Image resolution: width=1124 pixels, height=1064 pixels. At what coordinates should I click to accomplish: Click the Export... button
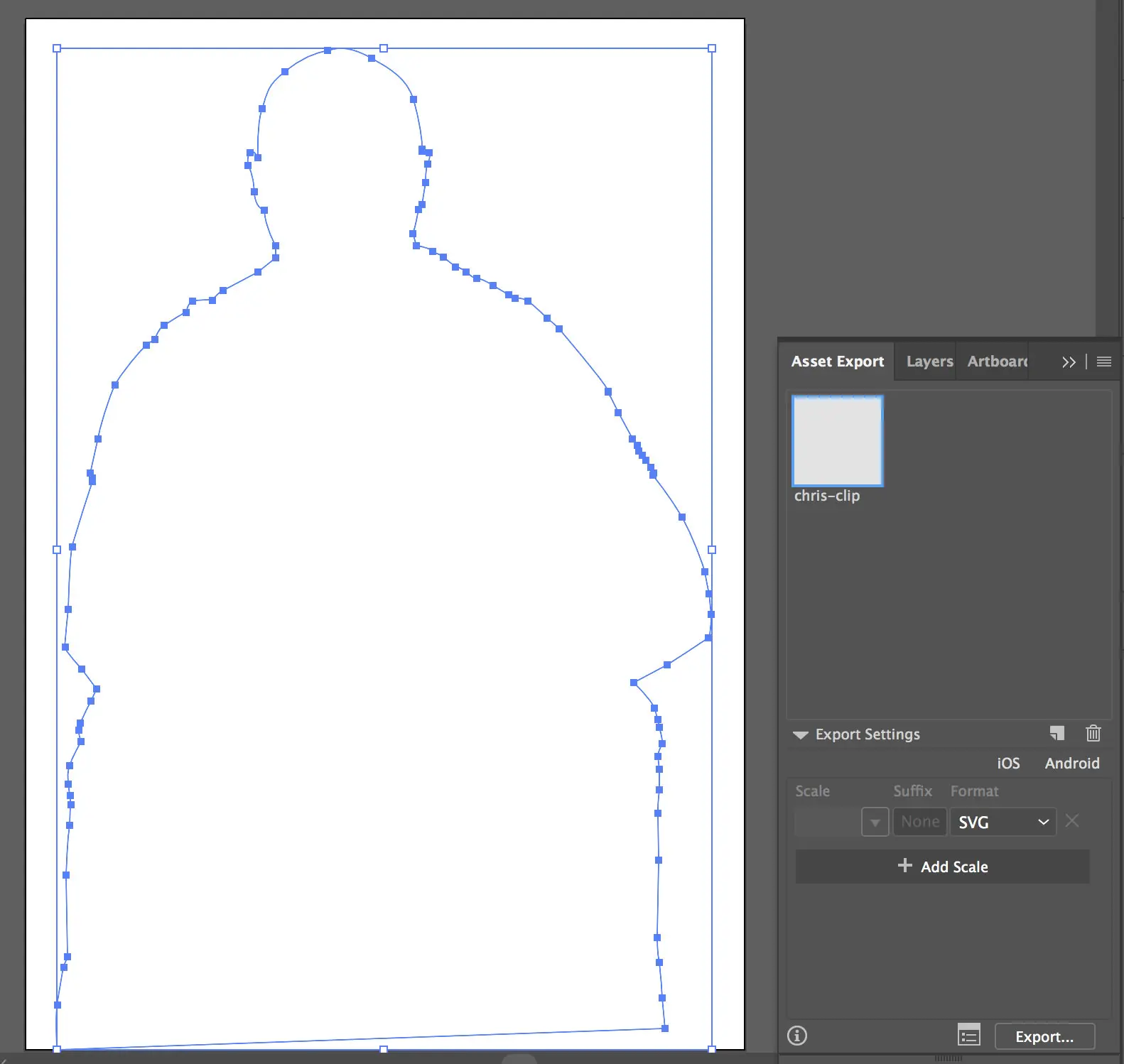(x=1044, y=1036)
